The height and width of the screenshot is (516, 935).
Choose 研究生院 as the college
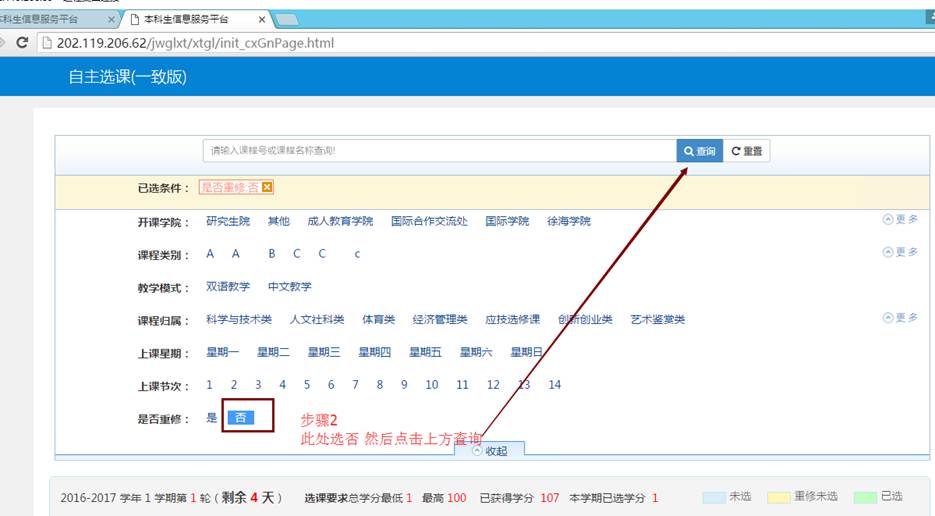click(228, 221)
